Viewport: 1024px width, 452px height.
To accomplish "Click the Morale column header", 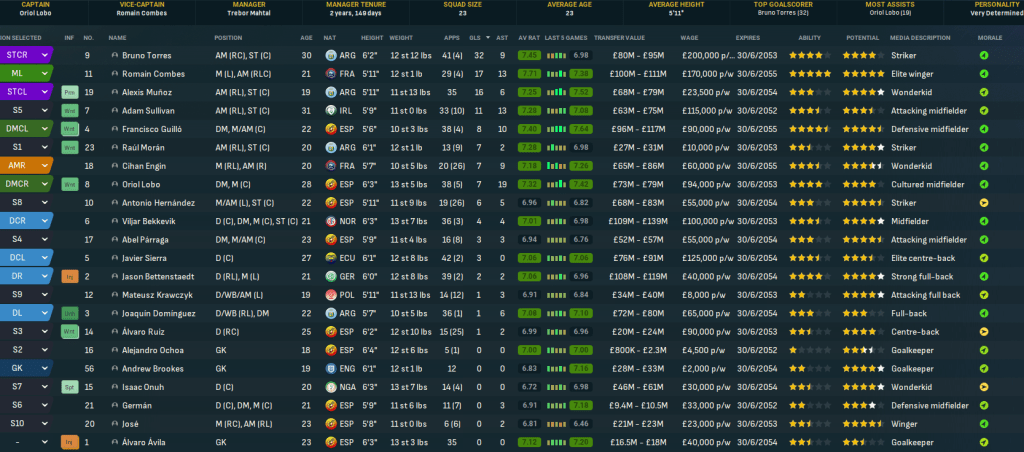I will coord(988,37).
